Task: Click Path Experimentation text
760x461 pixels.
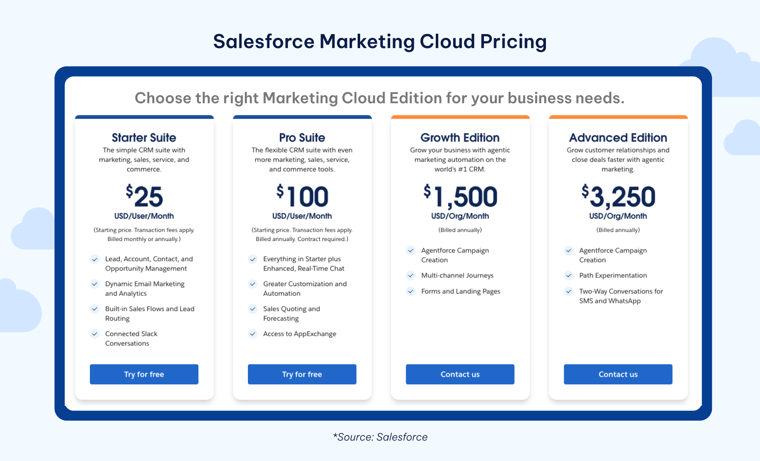Action: click(x=613, y=275)
